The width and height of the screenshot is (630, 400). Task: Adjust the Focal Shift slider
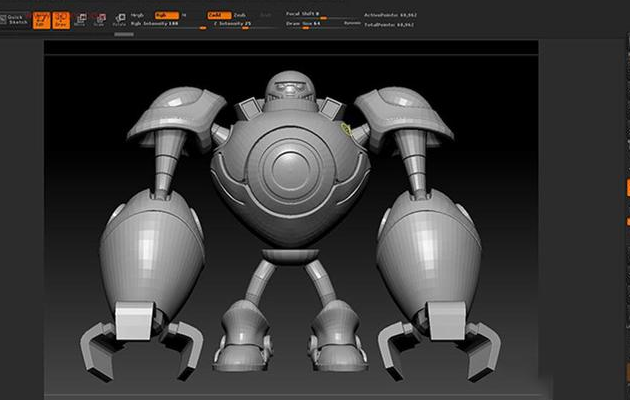pyautogui.click(x=323, y=15)
